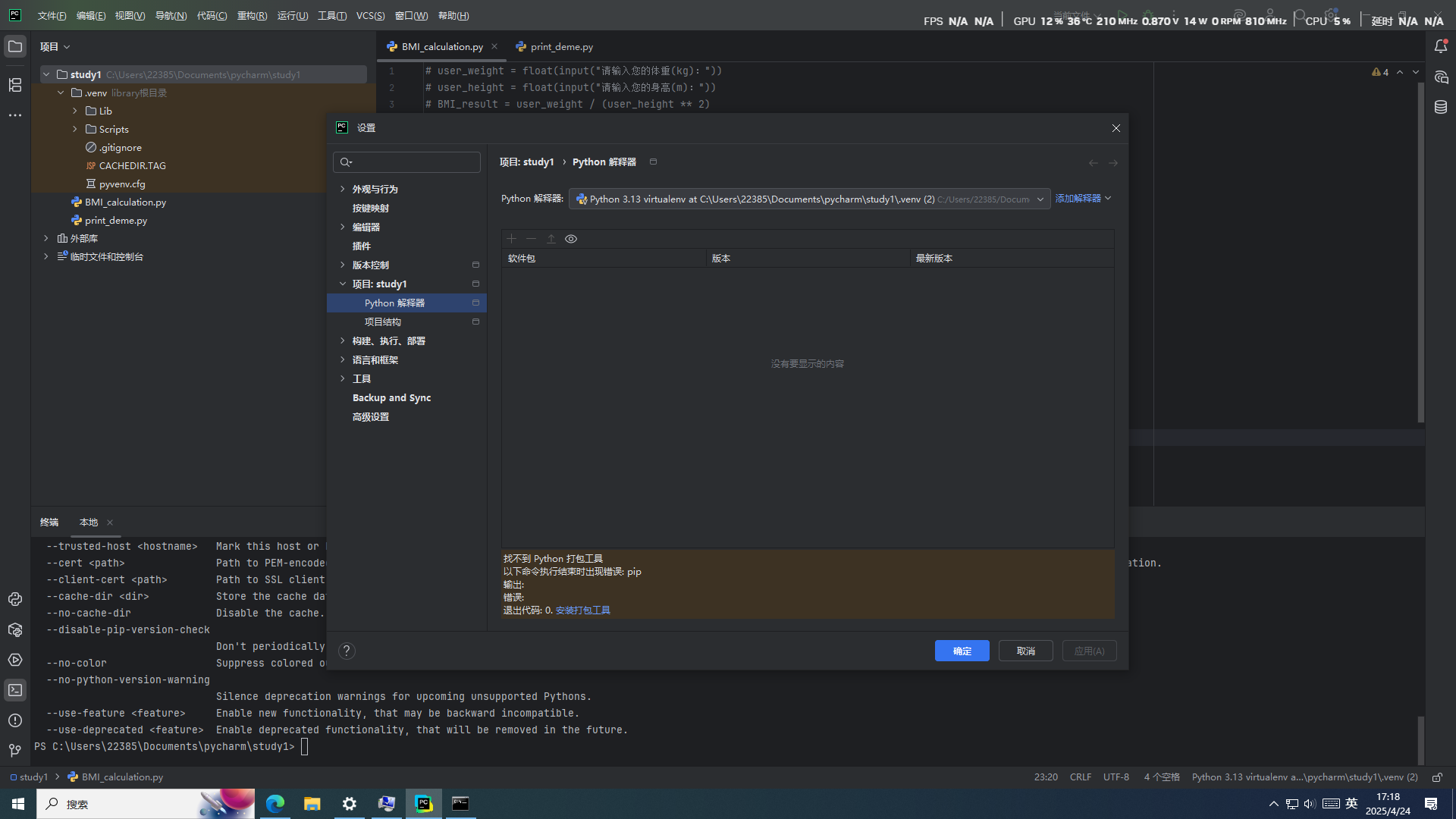Viewport: 1456px width, 819px height.
Task: Open the Problems tool window icon
Action: (15, 720)
